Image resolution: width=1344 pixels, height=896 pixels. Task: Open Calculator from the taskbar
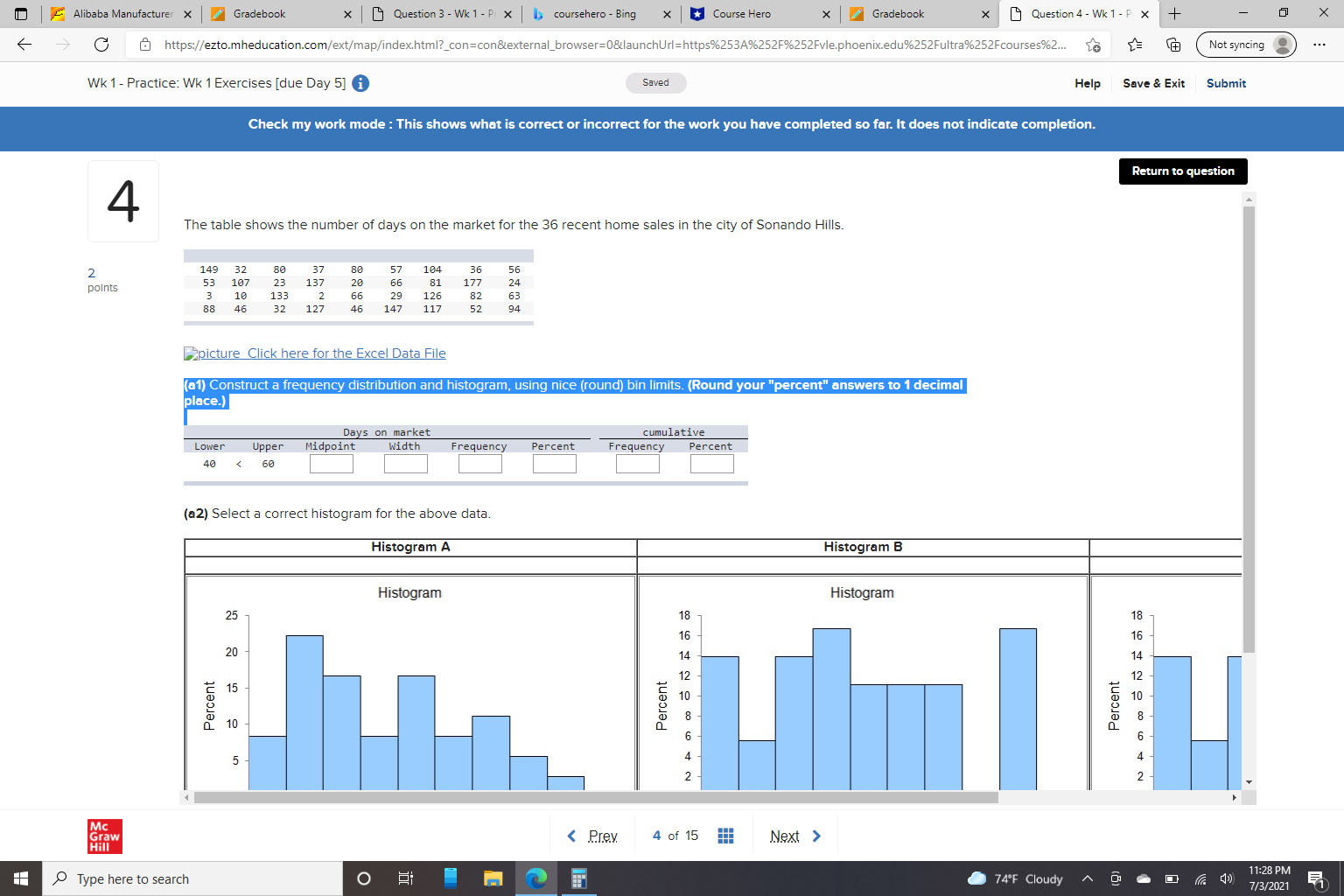(x=578, y=878)
